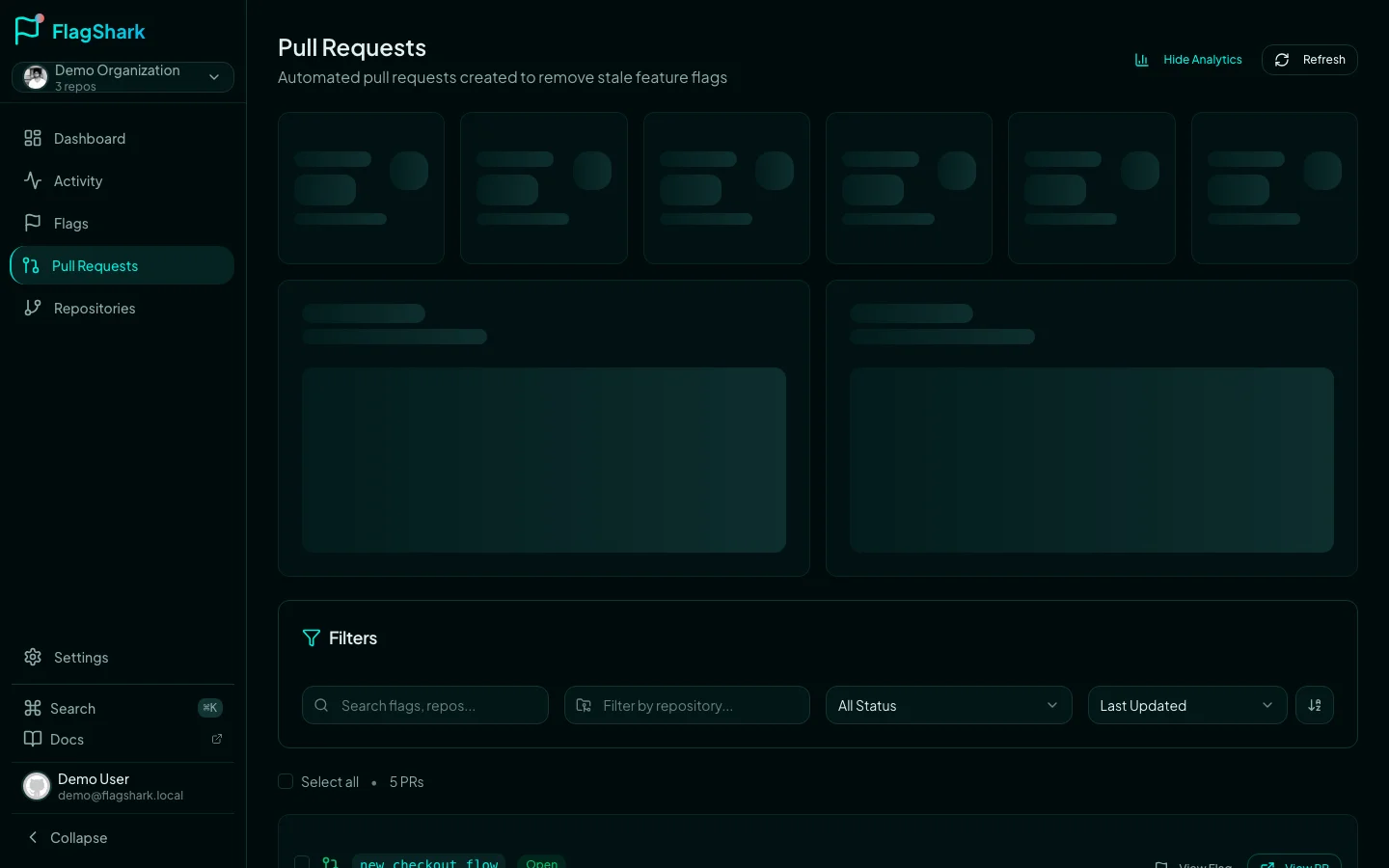The width and height of the screenshot is (1389, 868).
Task: Click the Docs external link icon
Action: click(217, 740)
